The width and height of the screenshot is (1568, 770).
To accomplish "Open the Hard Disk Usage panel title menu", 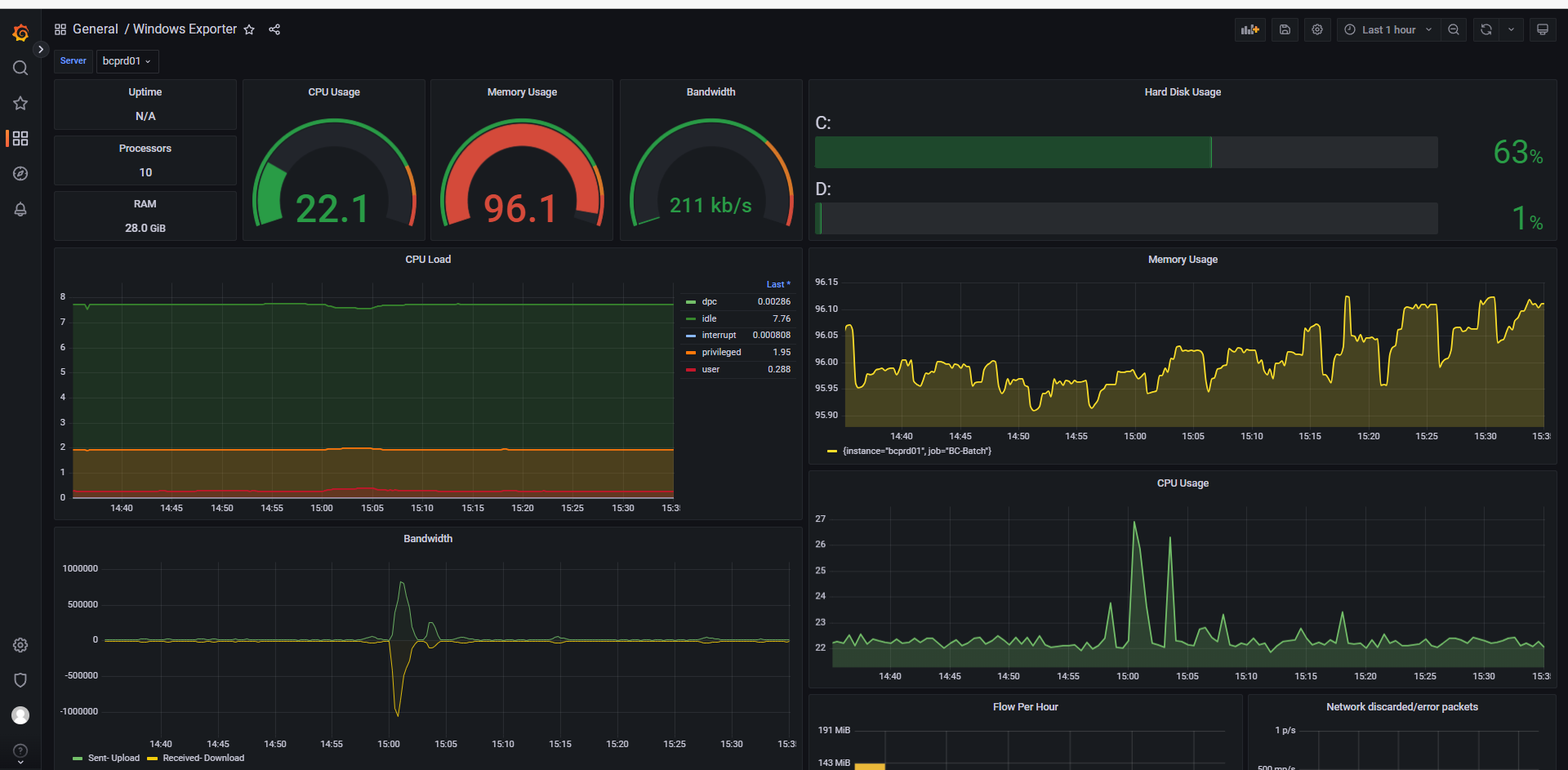I will click(x=1182, y=92).
